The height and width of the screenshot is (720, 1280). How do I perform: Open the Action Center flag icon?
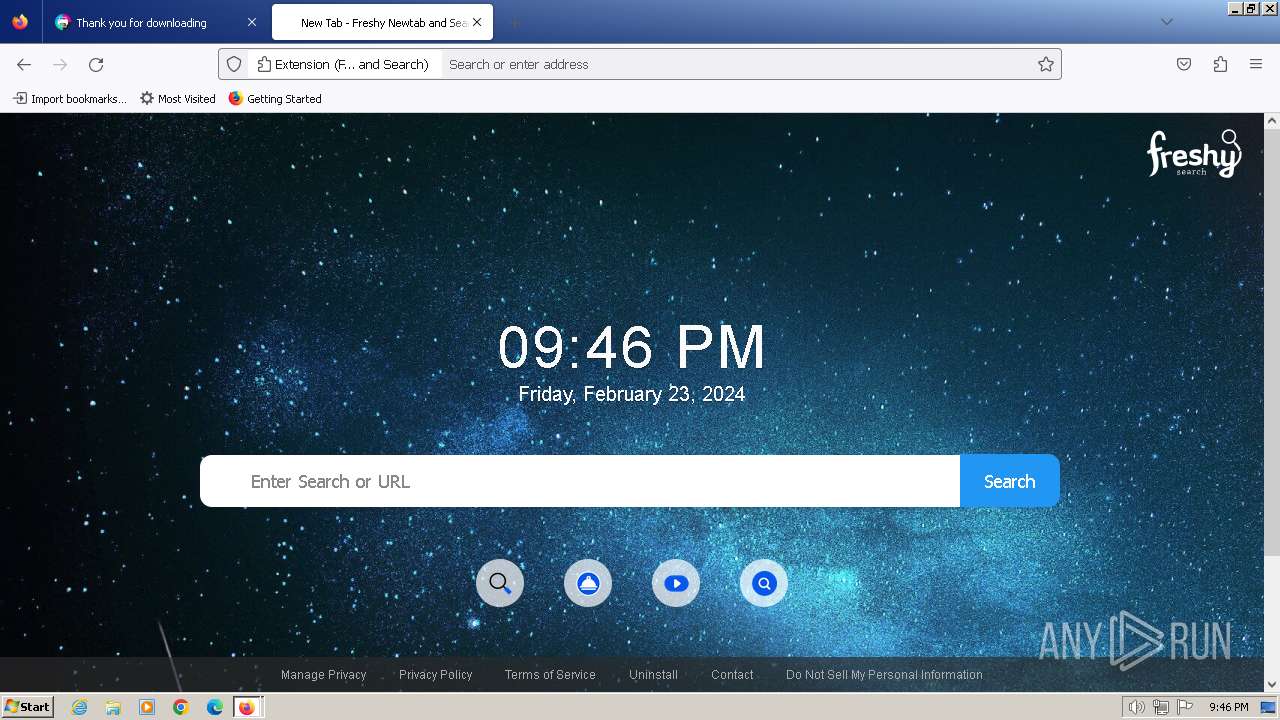[x=1185, y=707]
